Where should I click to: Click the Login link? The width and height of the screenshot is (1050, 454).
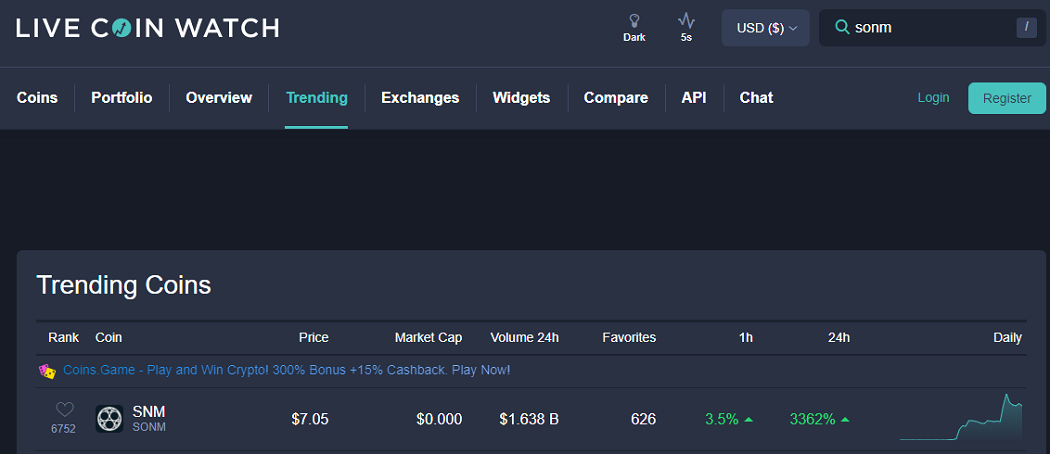pyautogui.click(x=933, y=98)
